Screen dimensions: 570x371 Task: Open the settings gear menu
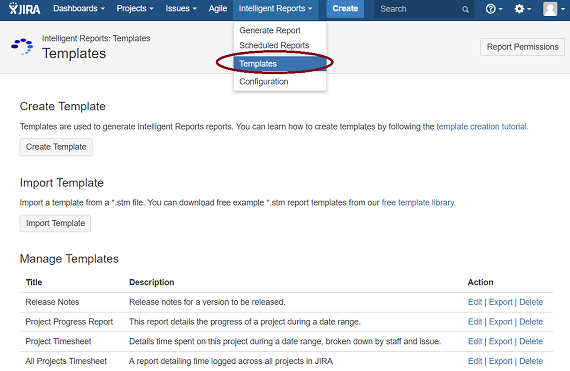(522, 9)
